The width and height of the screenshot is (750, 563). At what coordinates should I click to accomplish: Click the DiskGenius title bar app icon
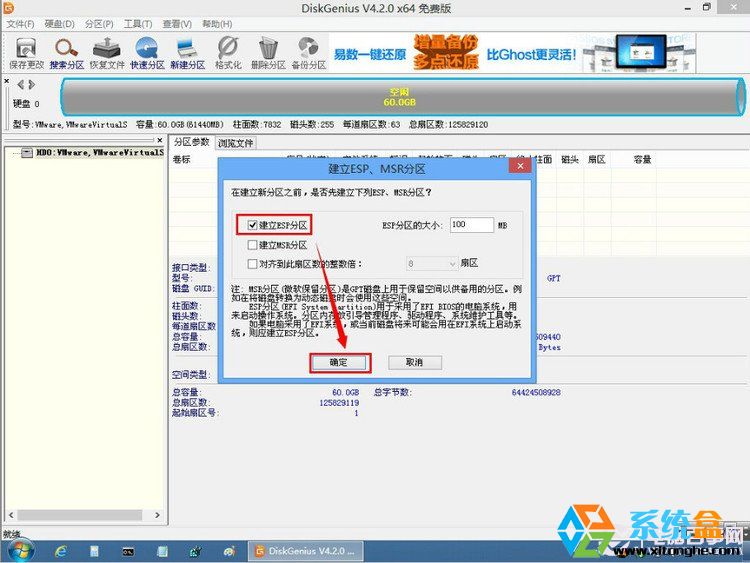pyautogui.click(x=9, y=8)
